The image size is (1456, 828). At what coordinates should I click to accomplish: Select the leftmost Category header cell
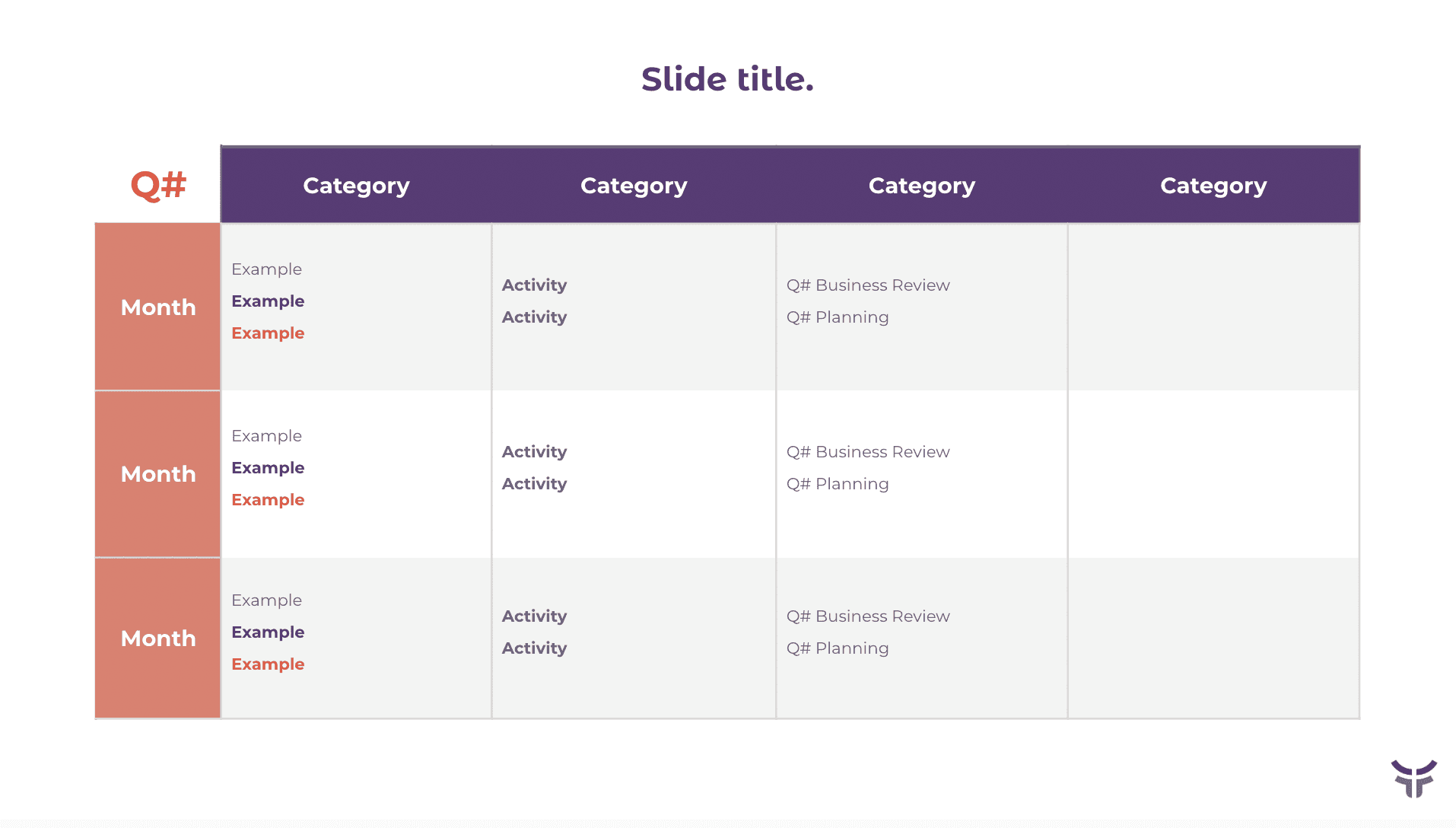356,186
